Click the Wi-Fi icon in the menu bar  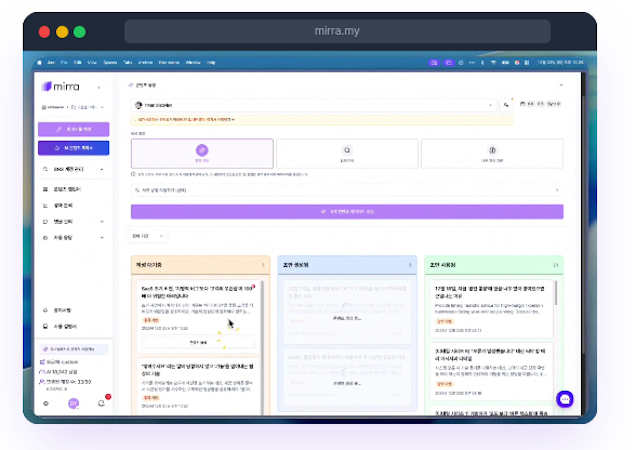tap(493, 62)
